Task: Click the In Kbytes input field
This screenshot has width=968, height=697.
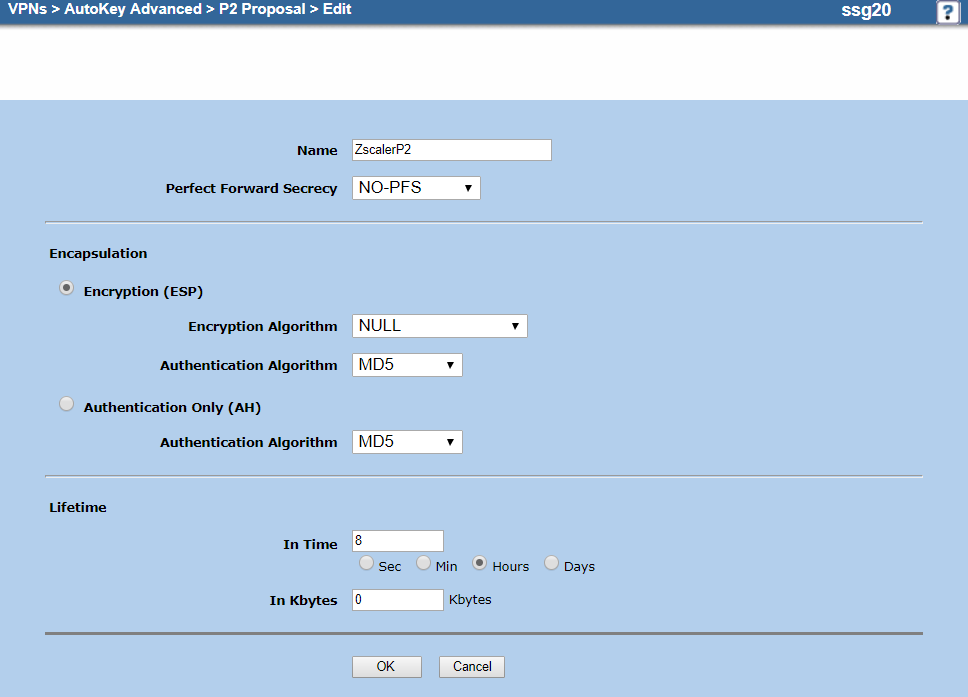Action: [397, 599]
